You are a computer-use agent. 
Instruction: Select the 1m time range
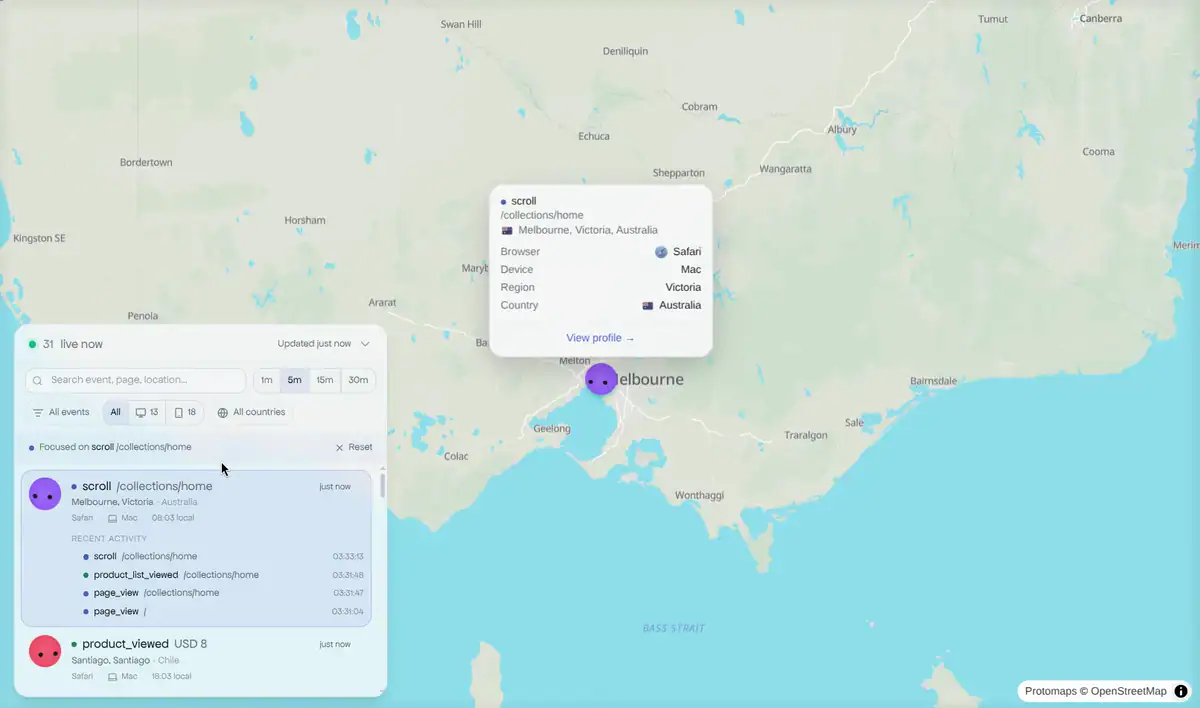267,380
